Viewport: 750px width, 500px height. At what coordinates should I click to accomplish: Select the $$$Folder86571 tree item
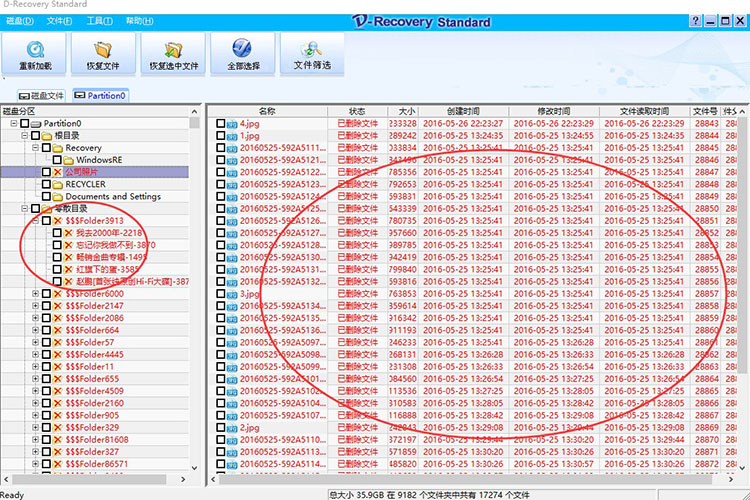[x=96, y=464]
